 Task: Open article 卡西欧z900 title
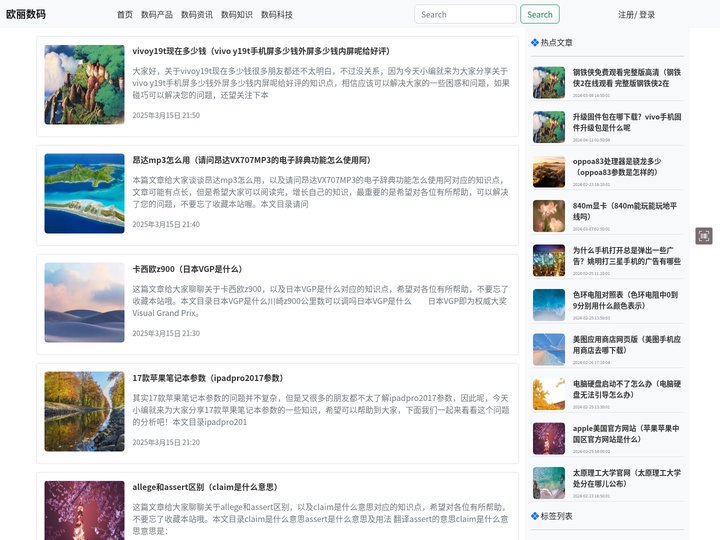pos(187,269)
